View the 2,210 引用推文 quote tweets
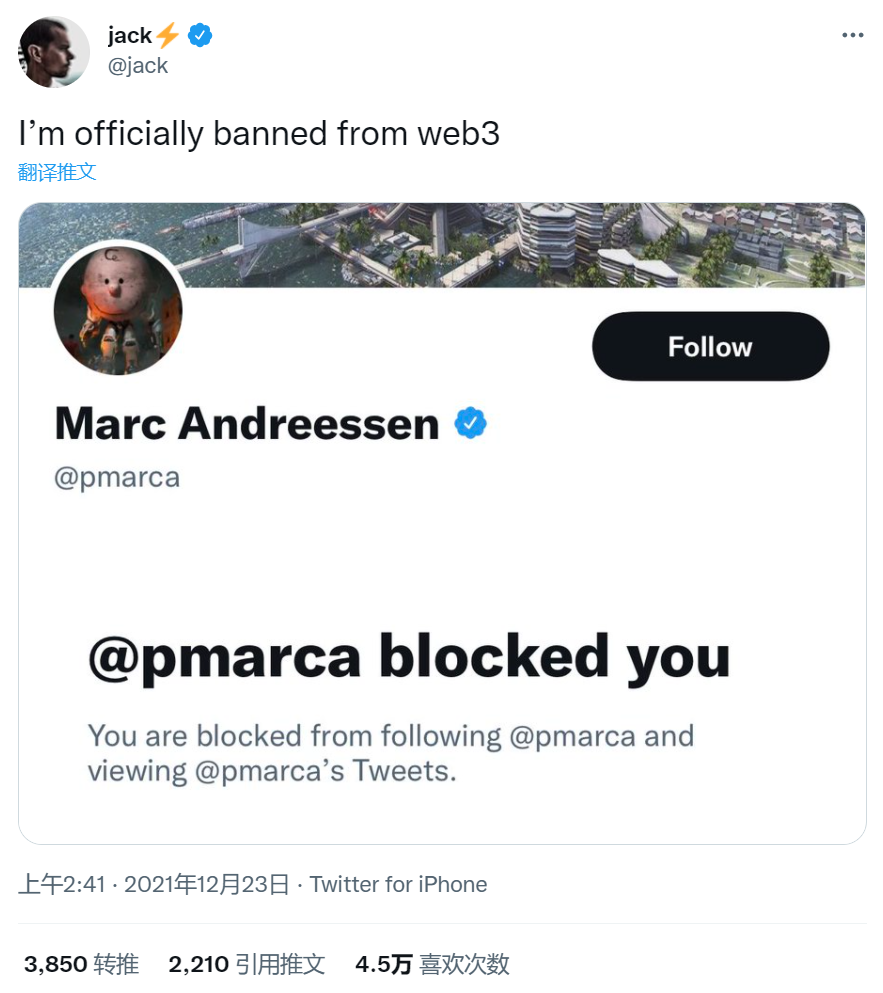The height and width of the screenshot is (993, 883). [x=247, y=965]
